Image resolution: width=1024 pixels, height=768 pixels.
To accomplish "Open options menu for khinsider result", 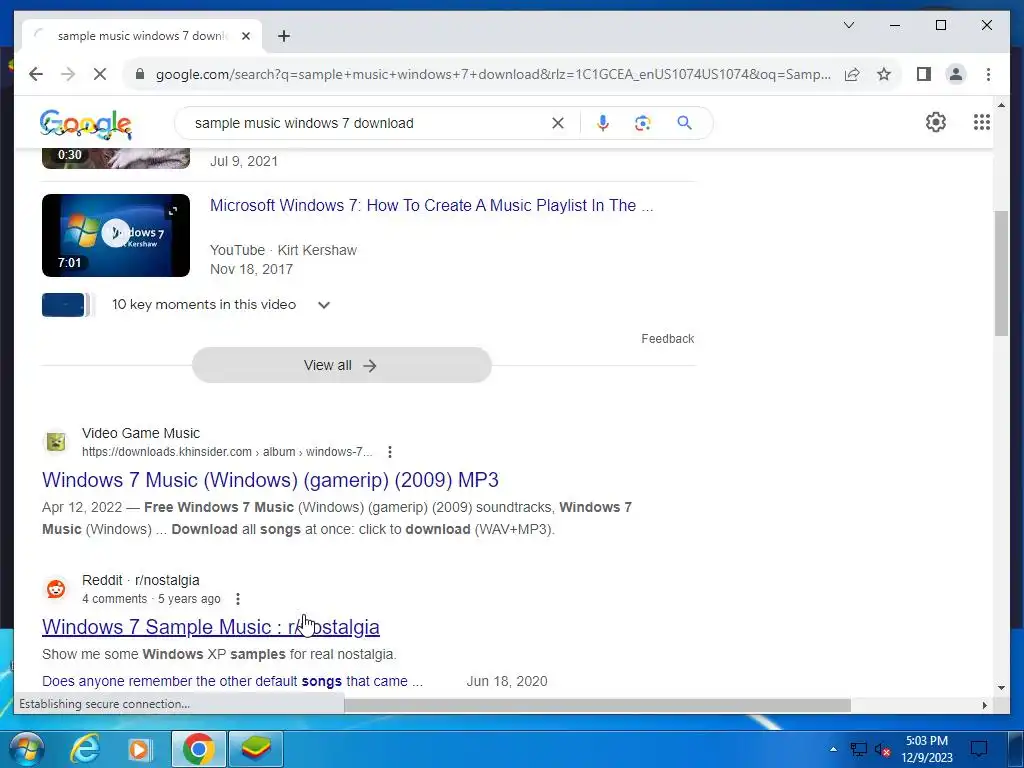I will pos(390,452).
